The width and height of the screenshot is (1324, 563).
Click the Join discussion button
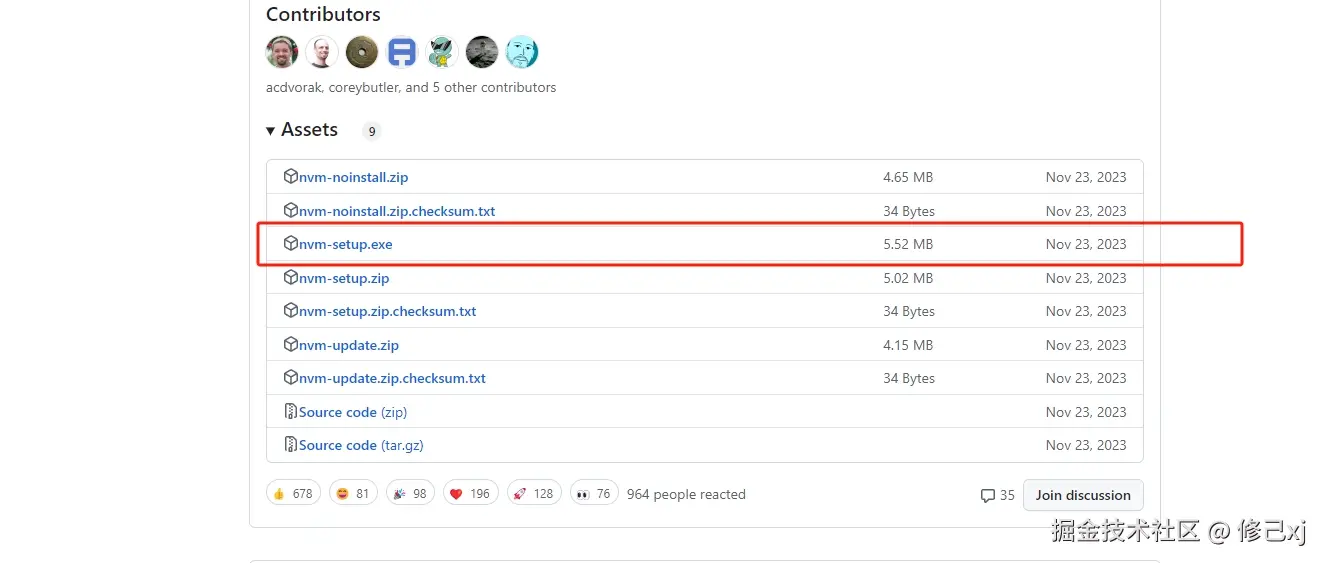tap(1083, 495)
